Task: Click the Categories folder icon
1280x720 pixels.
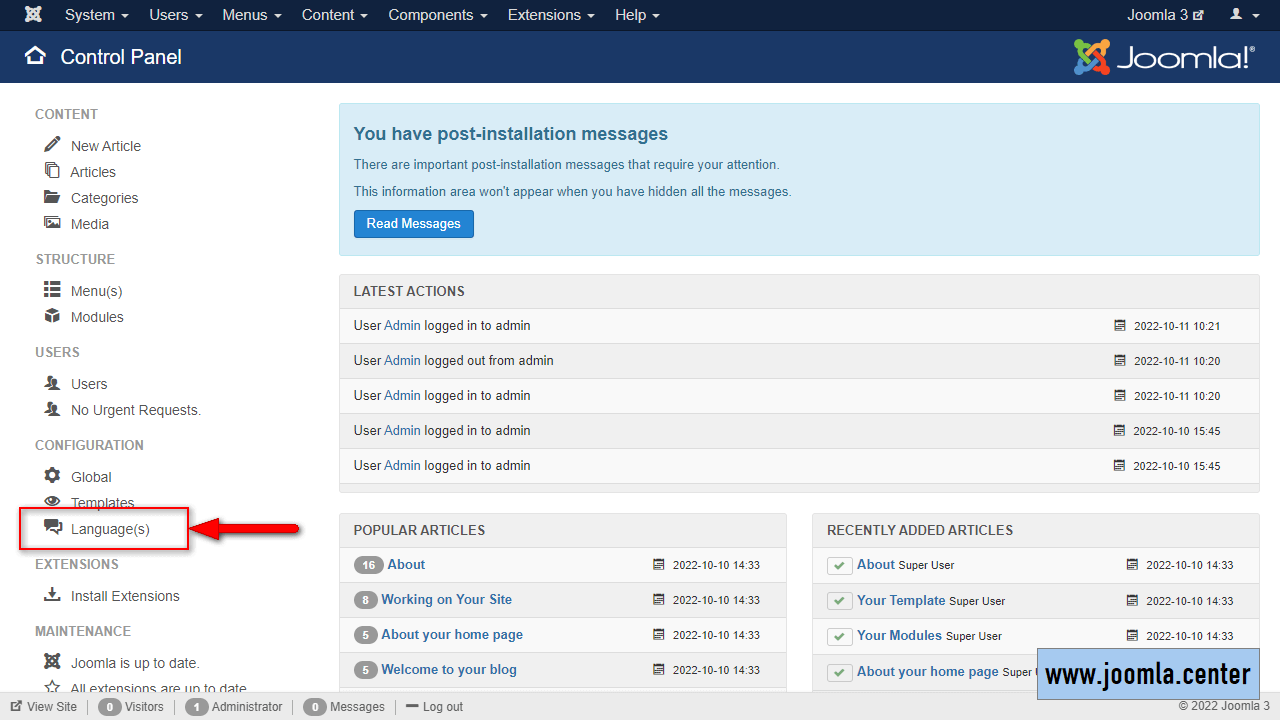Action: (53, 197)
